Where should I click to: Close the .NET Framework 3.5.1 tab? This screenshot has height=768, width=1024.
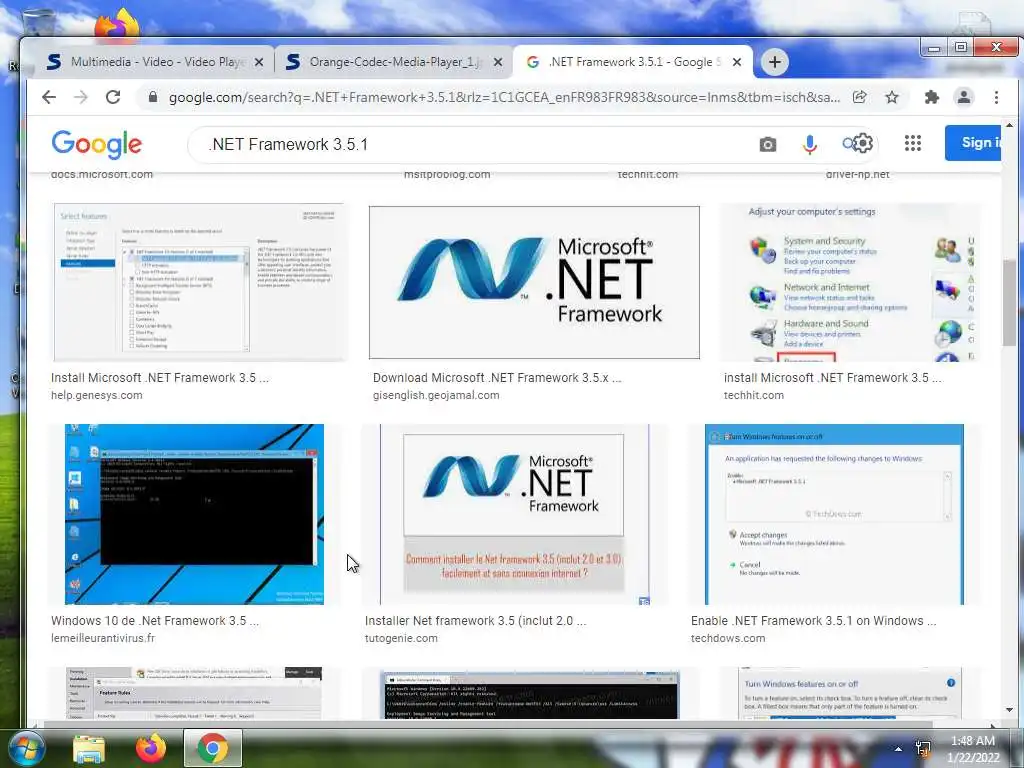(737, 62)
